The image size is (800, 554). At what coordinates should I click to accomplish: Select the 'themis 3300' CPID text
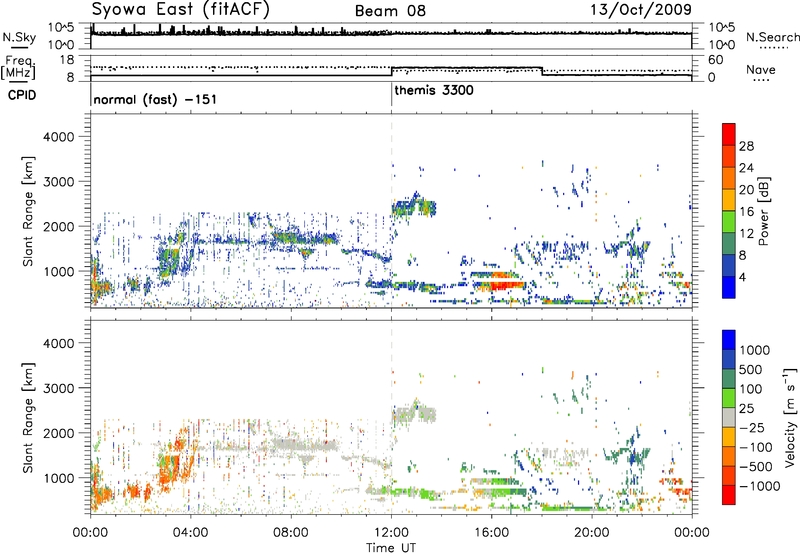(x=434, y=91)
